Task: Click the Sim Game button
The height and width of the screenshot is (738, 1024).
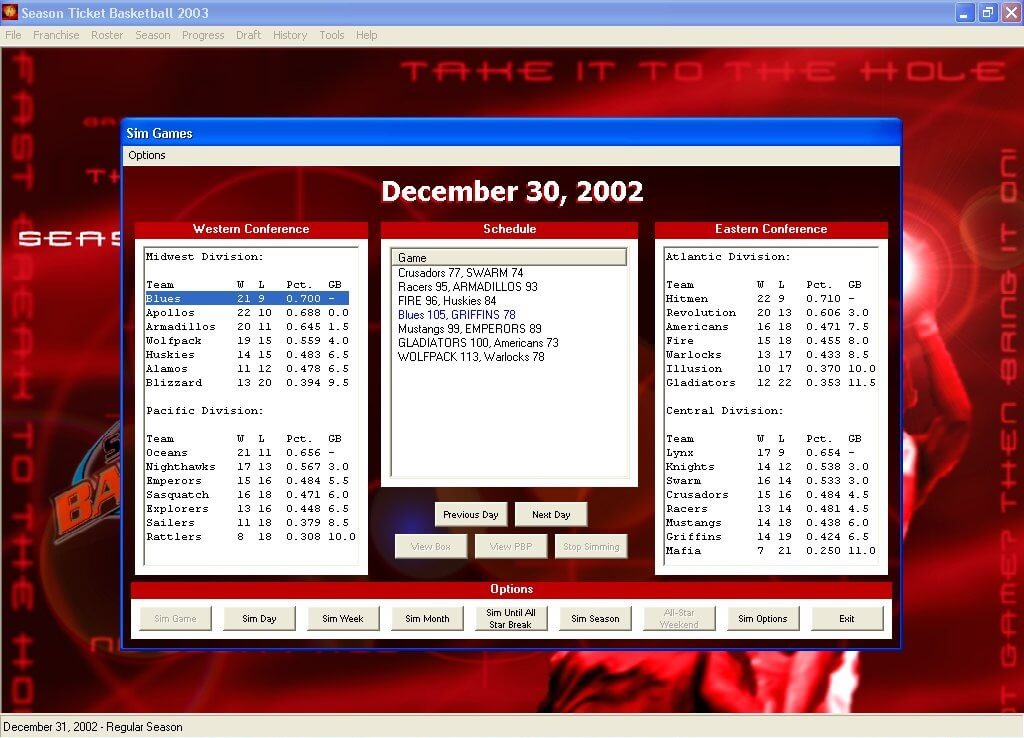Action: (x=175, y=618)
